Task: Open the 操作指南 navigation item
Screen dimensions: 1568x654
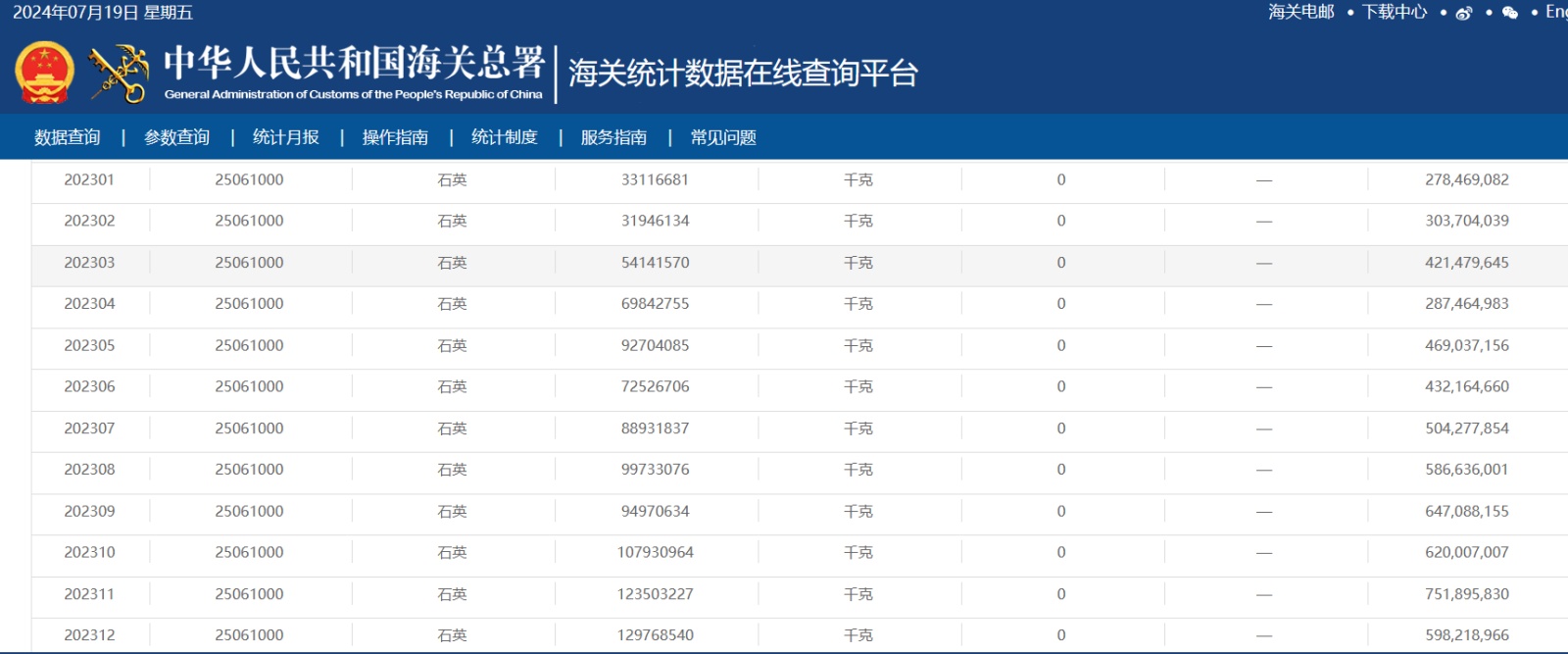Action: coord(395,137)
